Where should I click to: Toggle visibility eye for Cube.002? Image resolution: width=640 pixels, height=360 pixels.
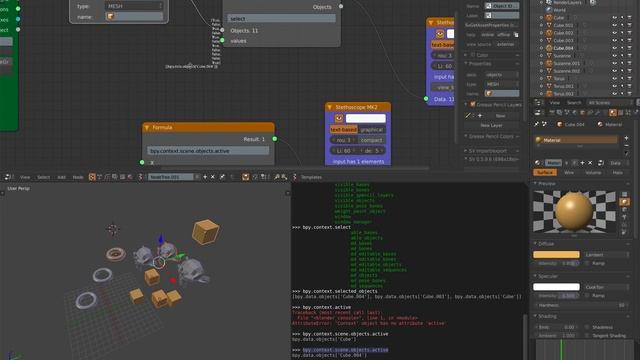pos(614,33)
